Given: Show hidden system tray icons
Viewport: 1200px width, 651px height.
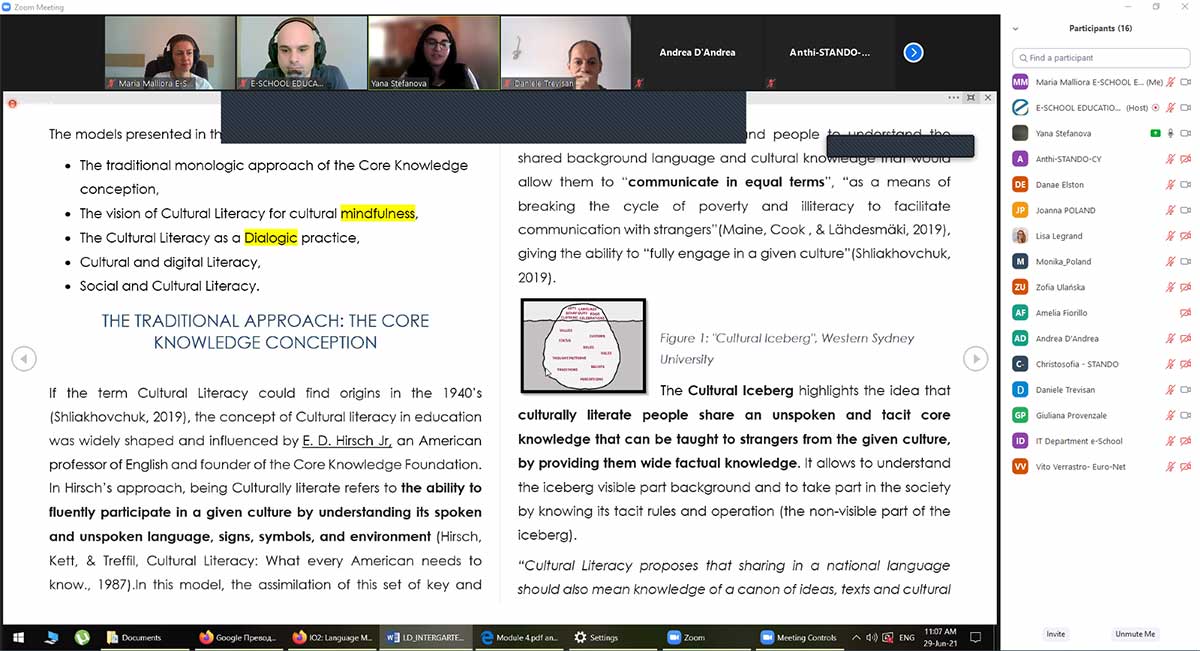Looking at the screenshot, I should point(856,637).
